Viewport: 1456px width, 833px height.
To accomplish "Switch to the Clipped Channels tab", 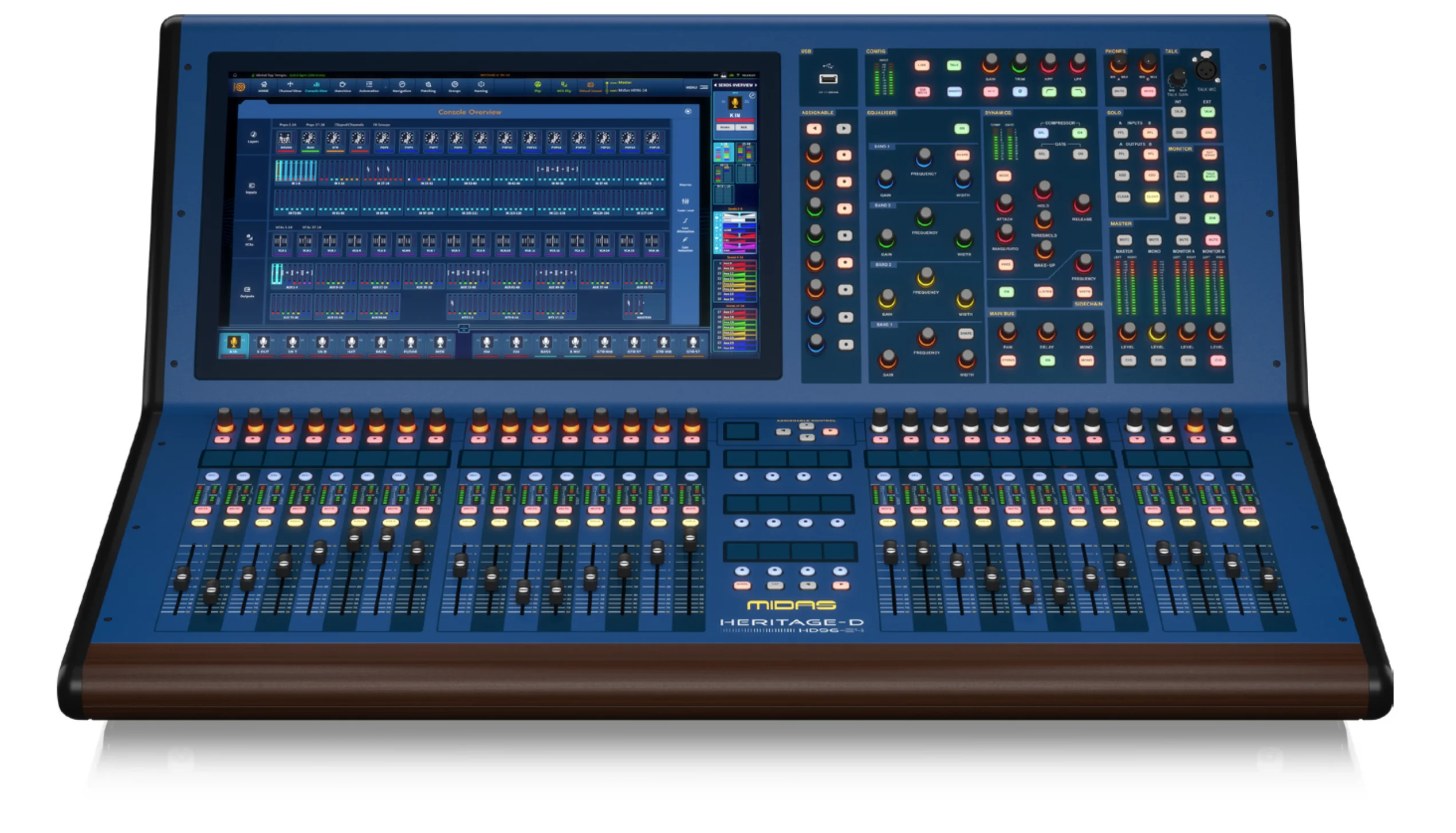I will [349, 124].
